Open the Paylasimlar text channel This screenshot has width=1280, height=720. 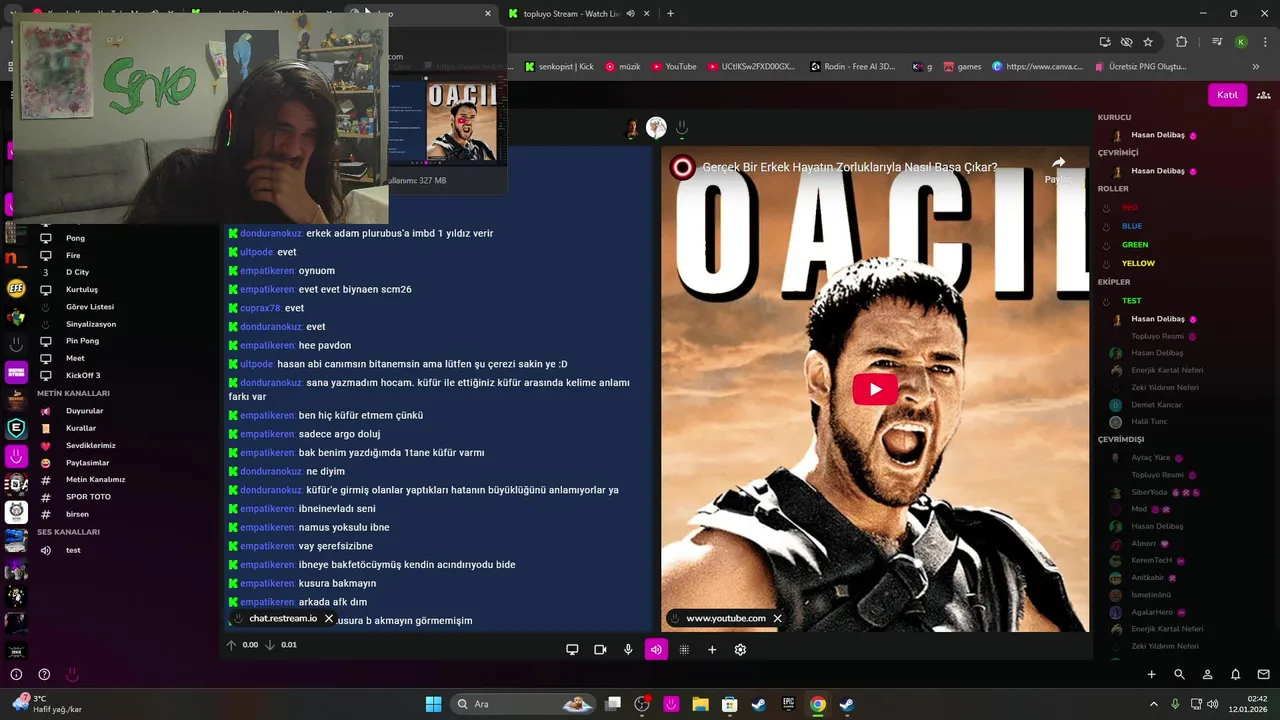click(87, 463)
